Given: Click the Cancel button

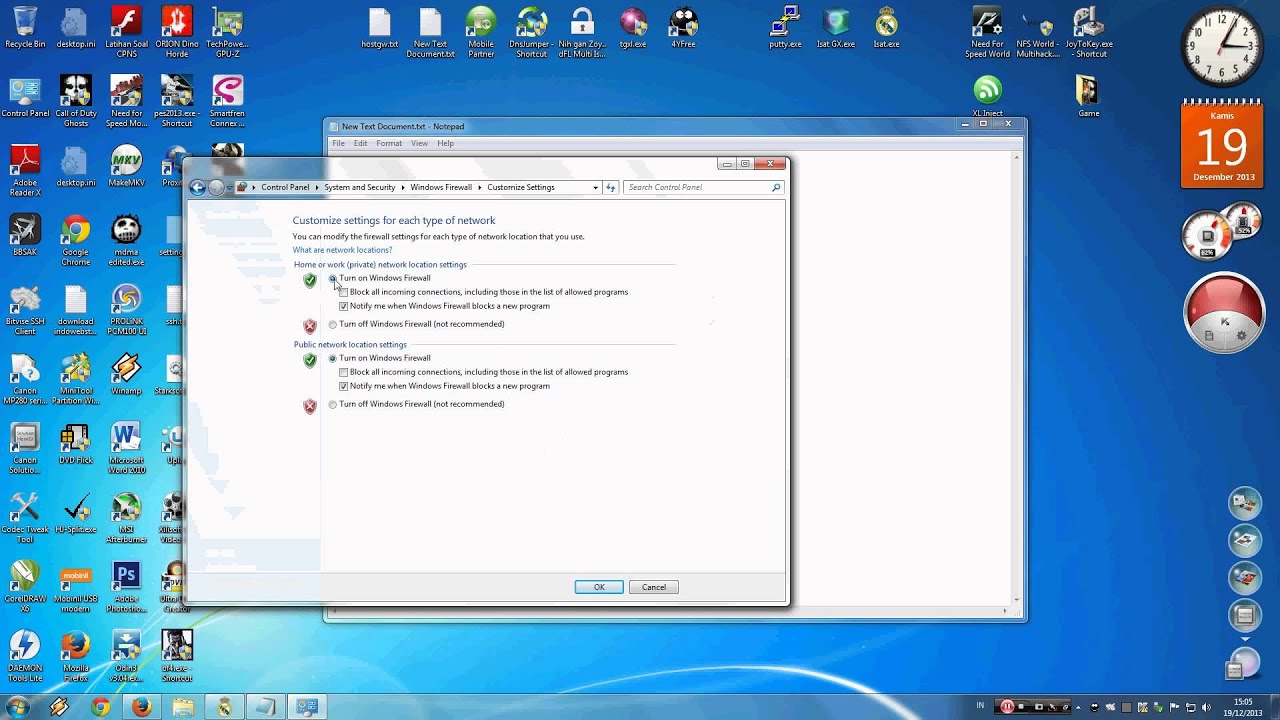Looking at the screenshot, I should pos(654,587).
